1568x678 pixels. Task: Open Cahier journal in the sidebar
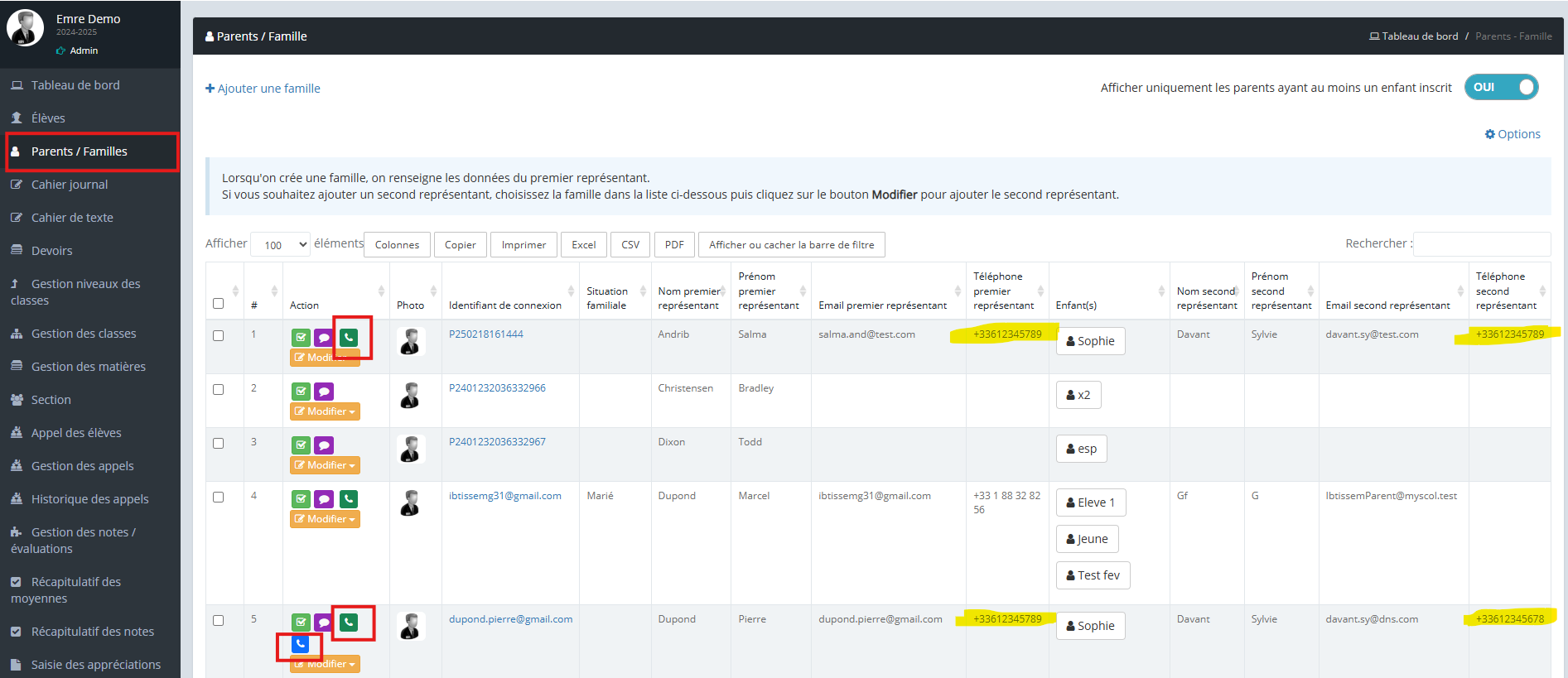click(70, 185)
